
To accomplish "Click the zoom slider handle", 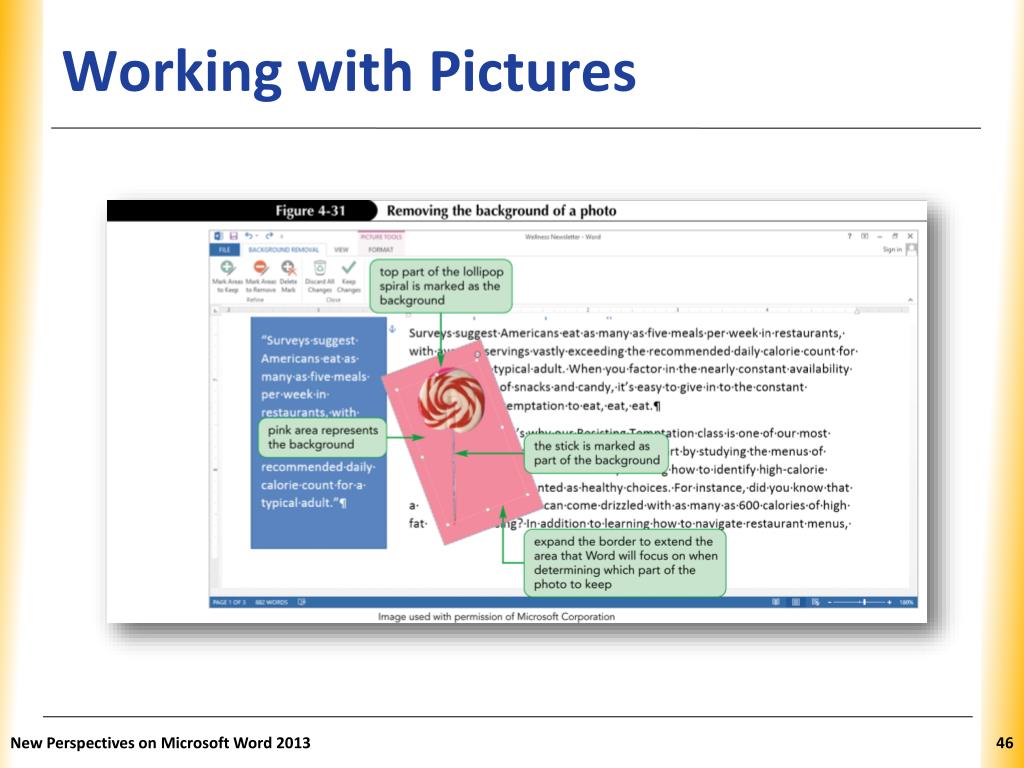I will pos(864,602).
